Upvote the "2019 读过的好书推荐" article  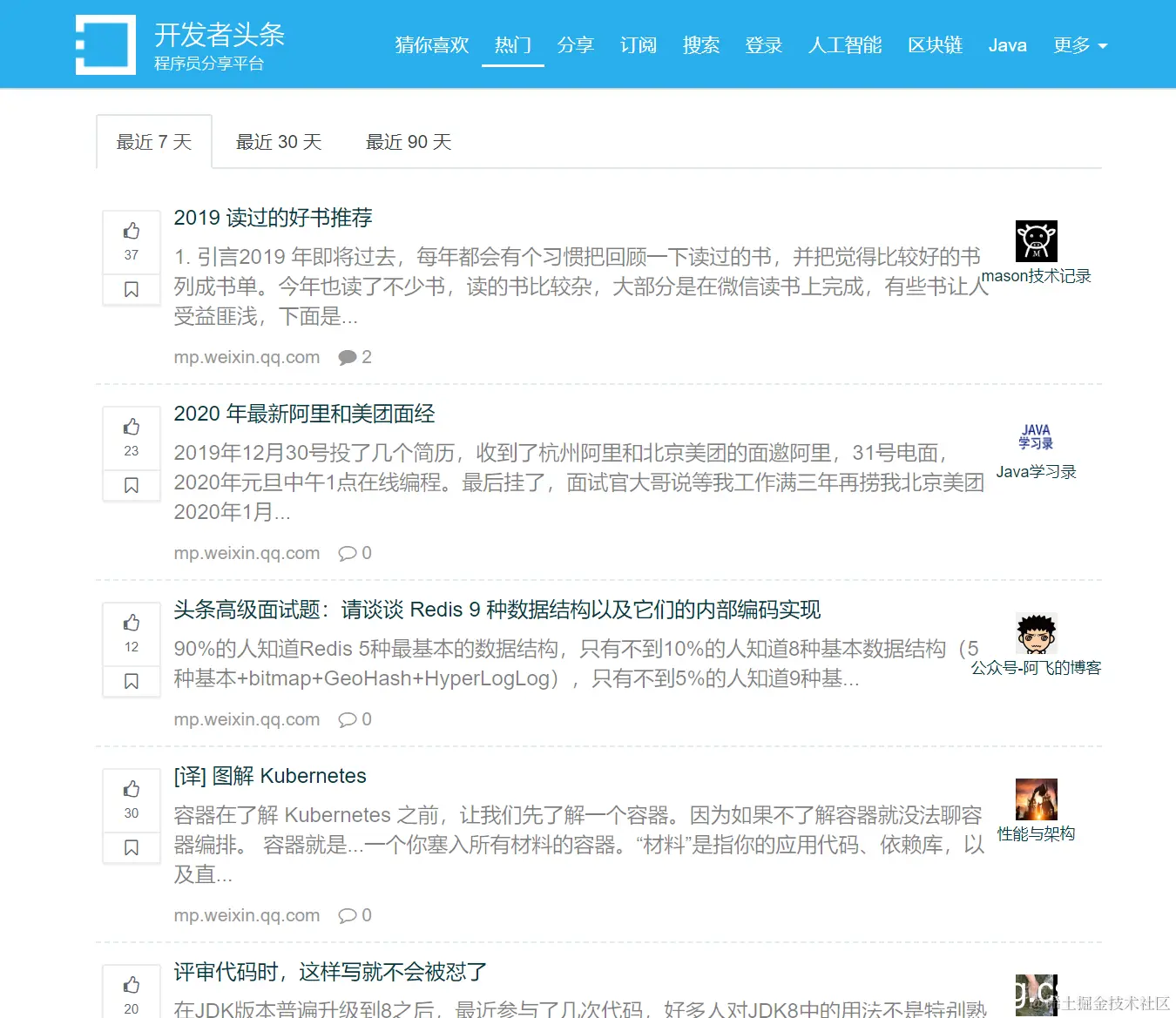(x=131, y=231)
